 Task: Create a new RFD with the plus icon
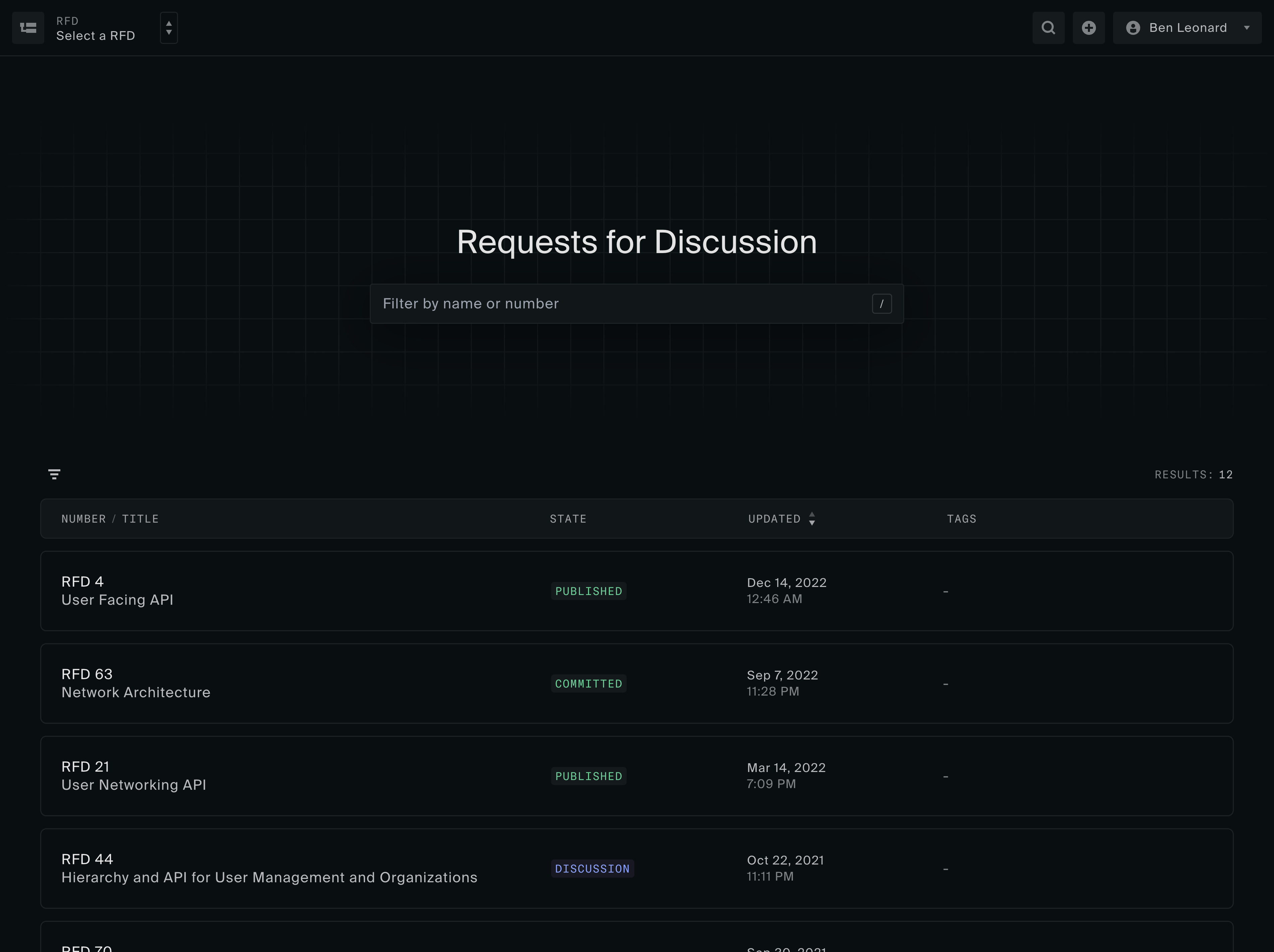click(x=1089, y=27)
